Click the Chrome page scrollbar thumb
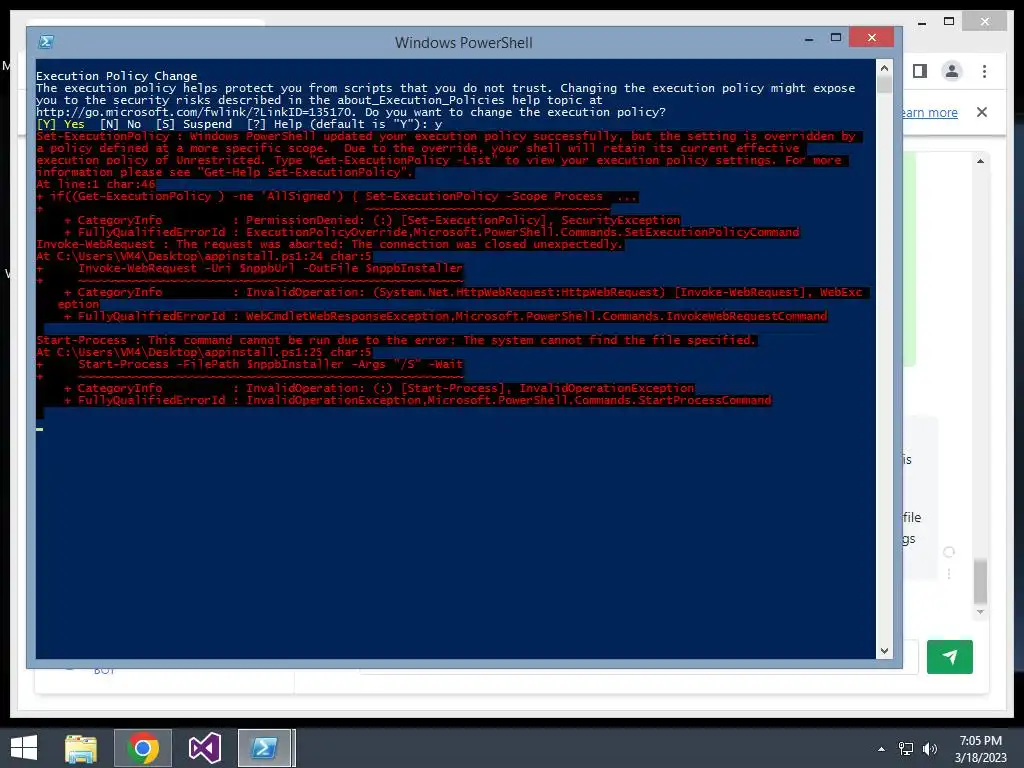The height and width of the screenshot is (768, 1024). (x=980, y=581)
